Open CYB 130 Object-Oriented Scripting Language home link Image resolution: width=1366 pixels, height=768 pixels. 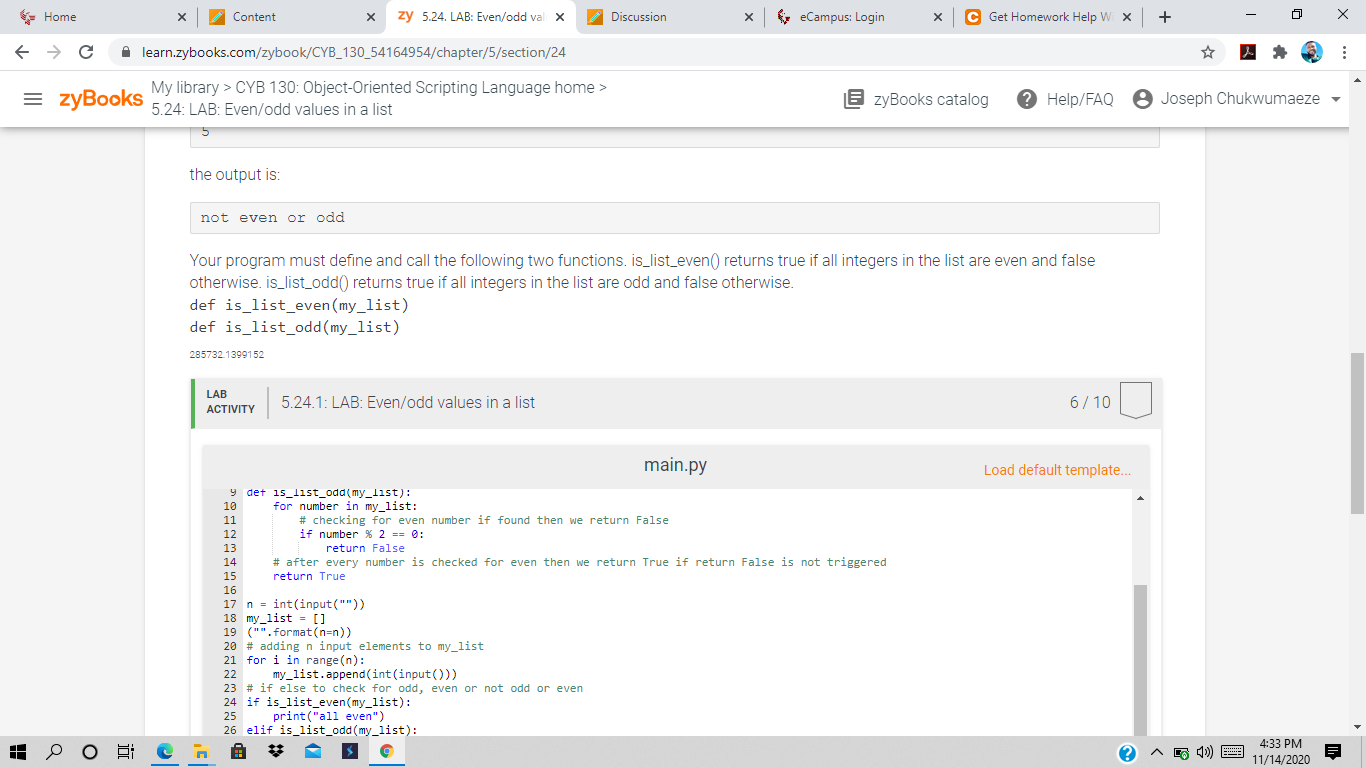tap(415, 88)
